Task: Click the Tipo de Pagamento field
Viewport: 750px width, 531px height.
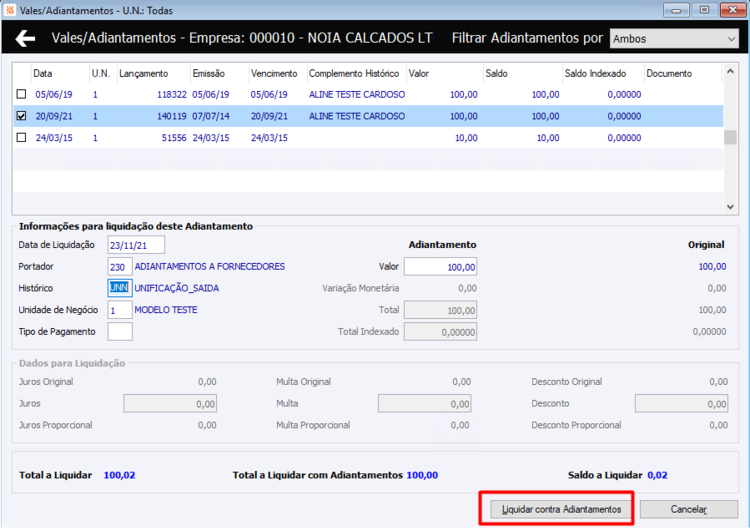Action: click(x=120, y=332)
